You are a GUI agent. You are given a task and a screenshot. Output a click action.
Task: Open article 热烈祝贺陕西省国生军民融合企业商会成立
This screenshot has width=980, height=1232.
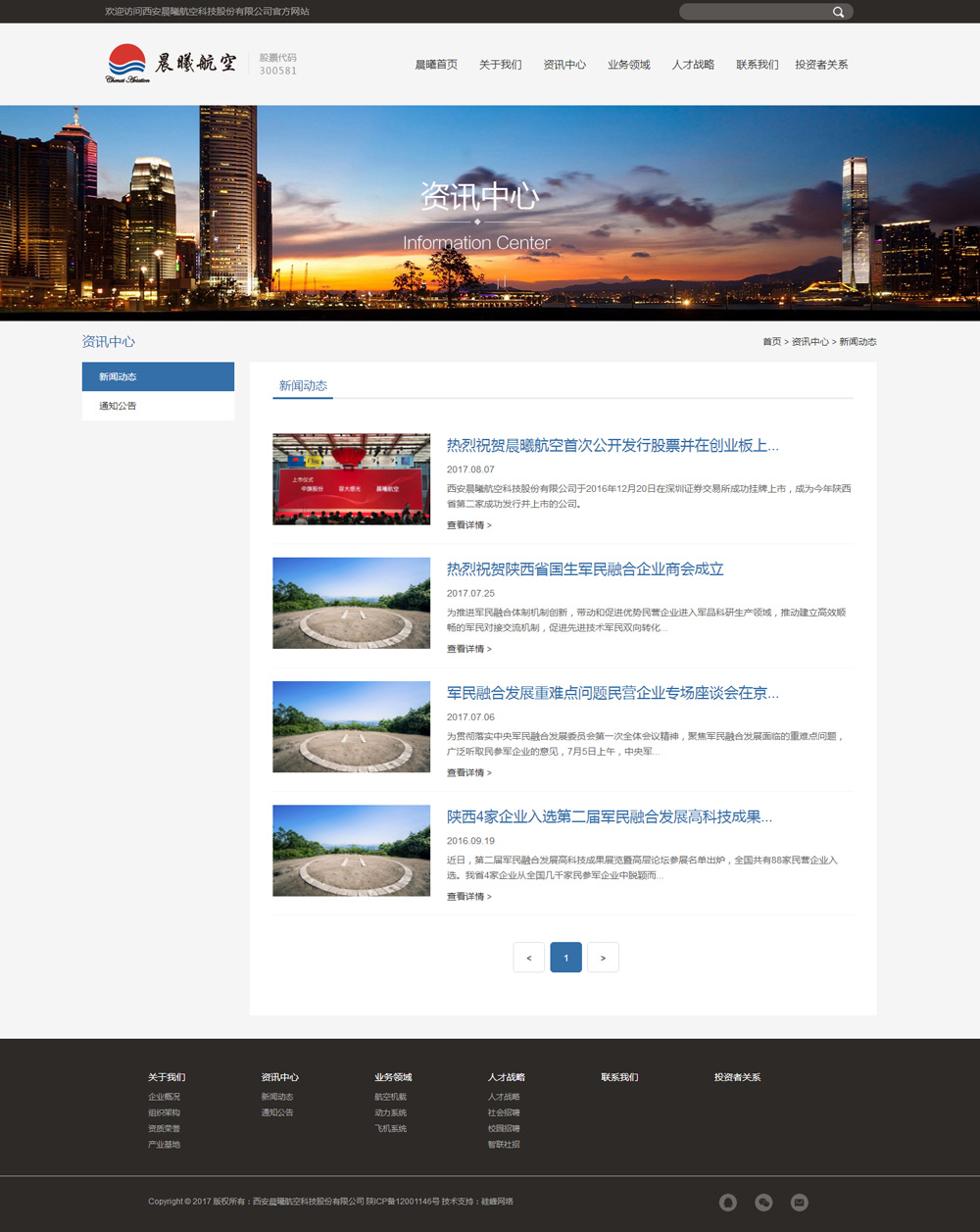585,569
